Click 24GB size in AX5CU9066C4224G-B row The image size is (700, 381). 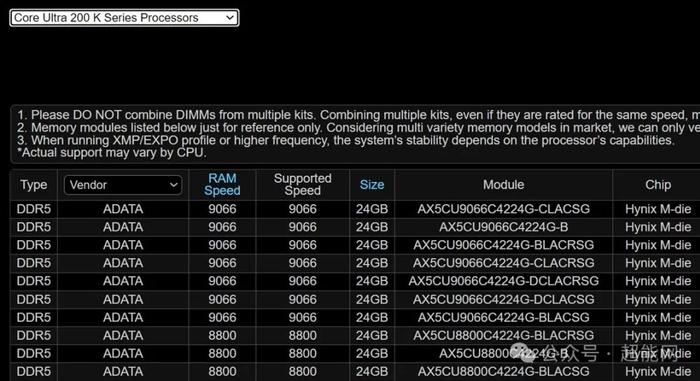pyautogui.click(x=372, y=227)
